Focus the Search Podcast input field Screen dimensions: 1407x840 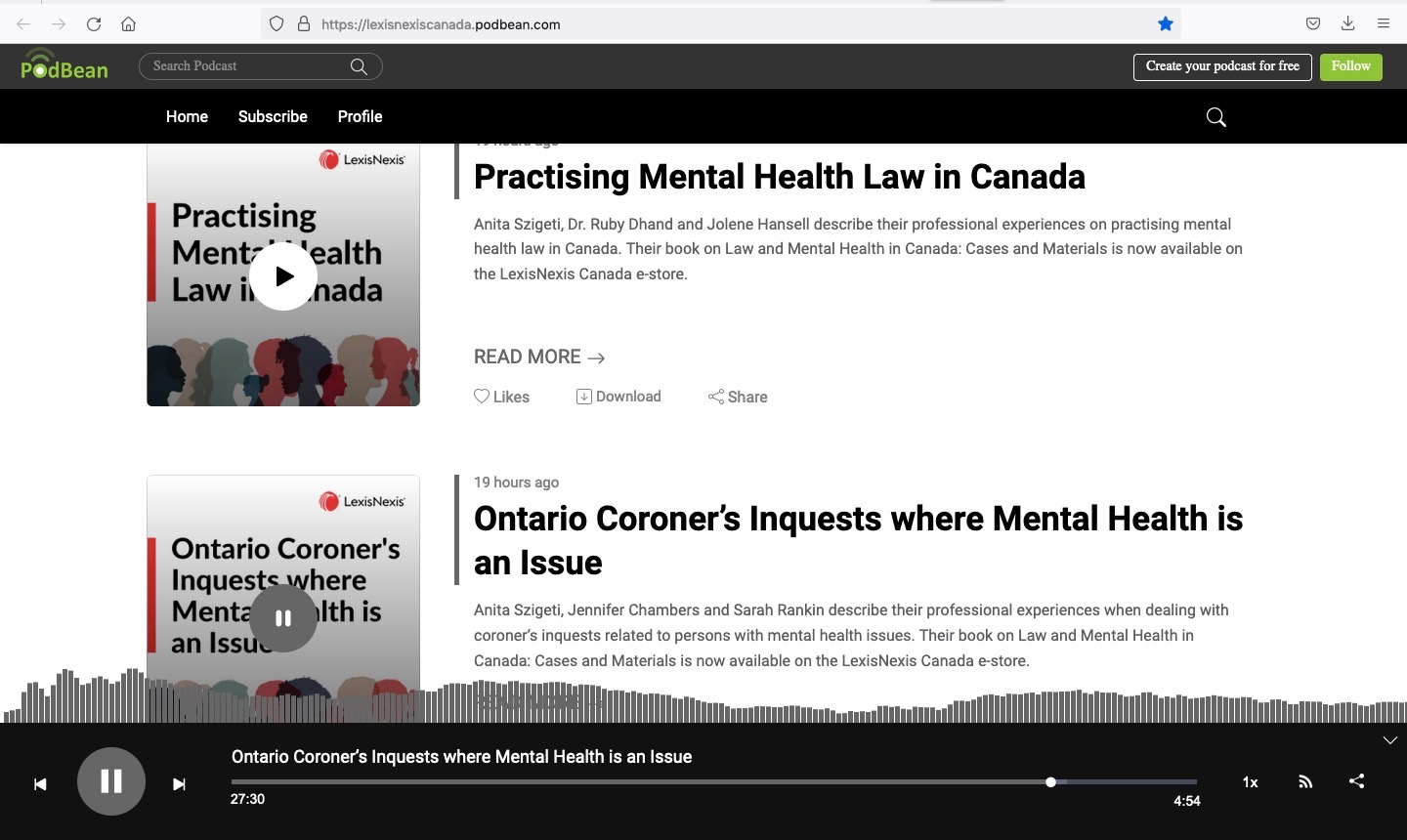[x=249, y=66]
